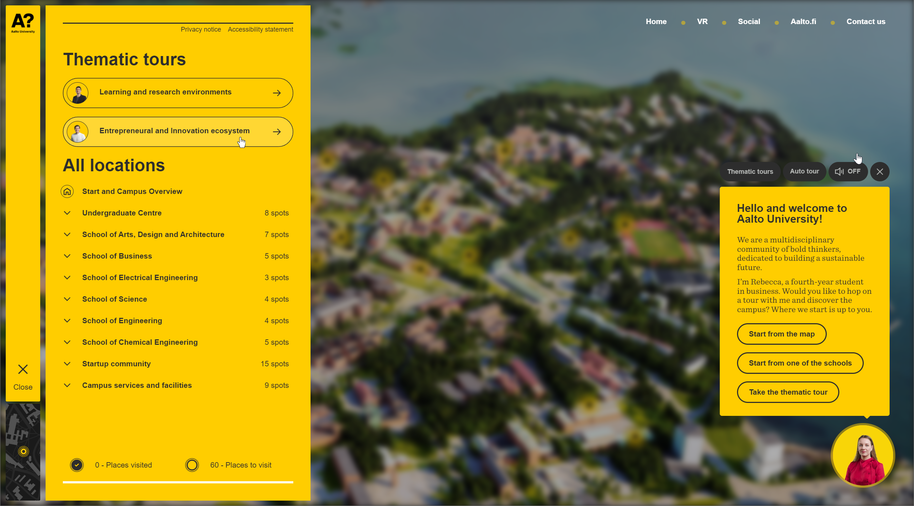Image resolution: width=914 pixels, height=506 pixels.
Task: Click Rebecca's guide avatar
Action: (862, 455)
